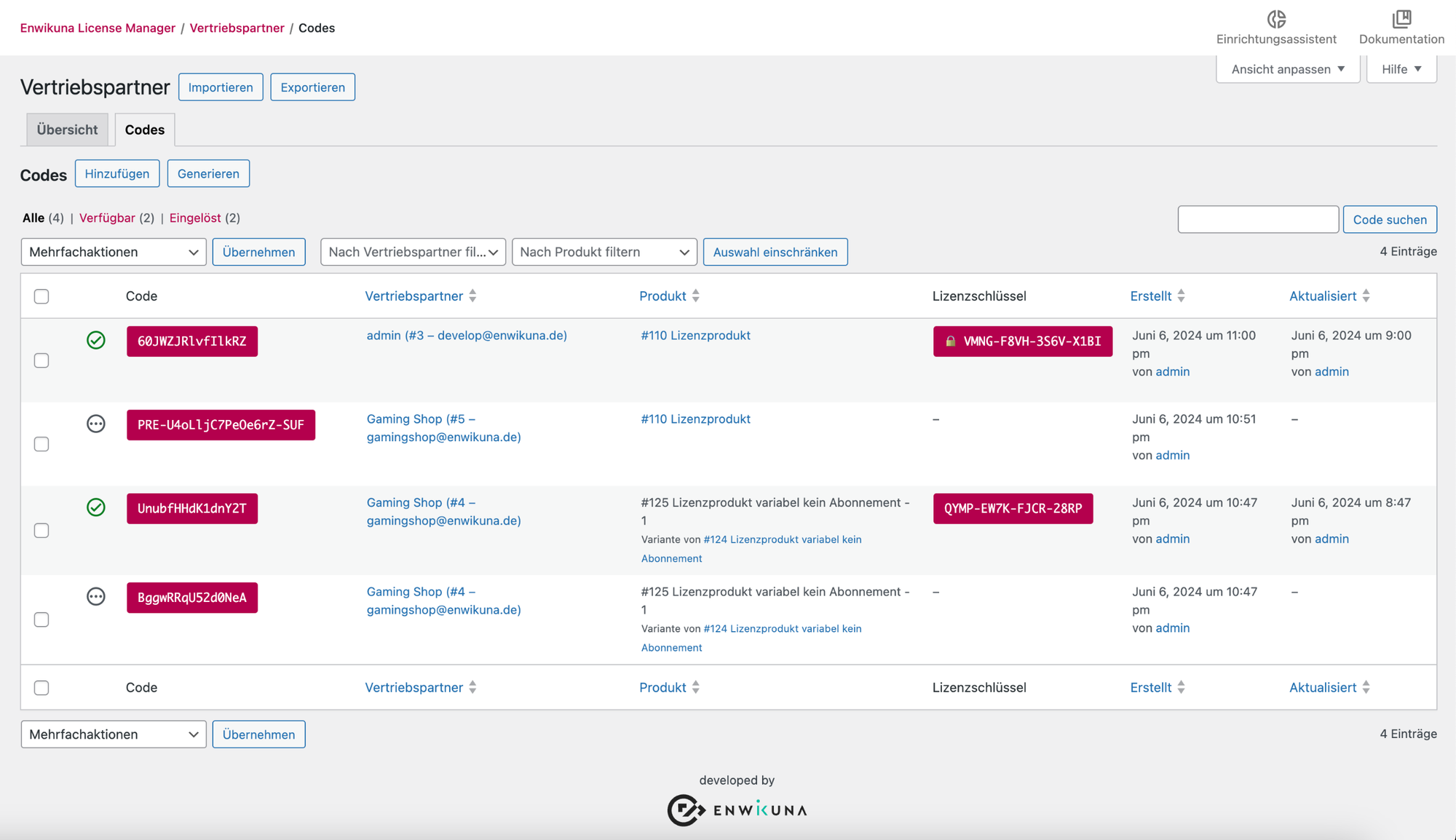Open Nach Produkt filtern dropdown
The image size is (1456, 840).
coord(604,252)
